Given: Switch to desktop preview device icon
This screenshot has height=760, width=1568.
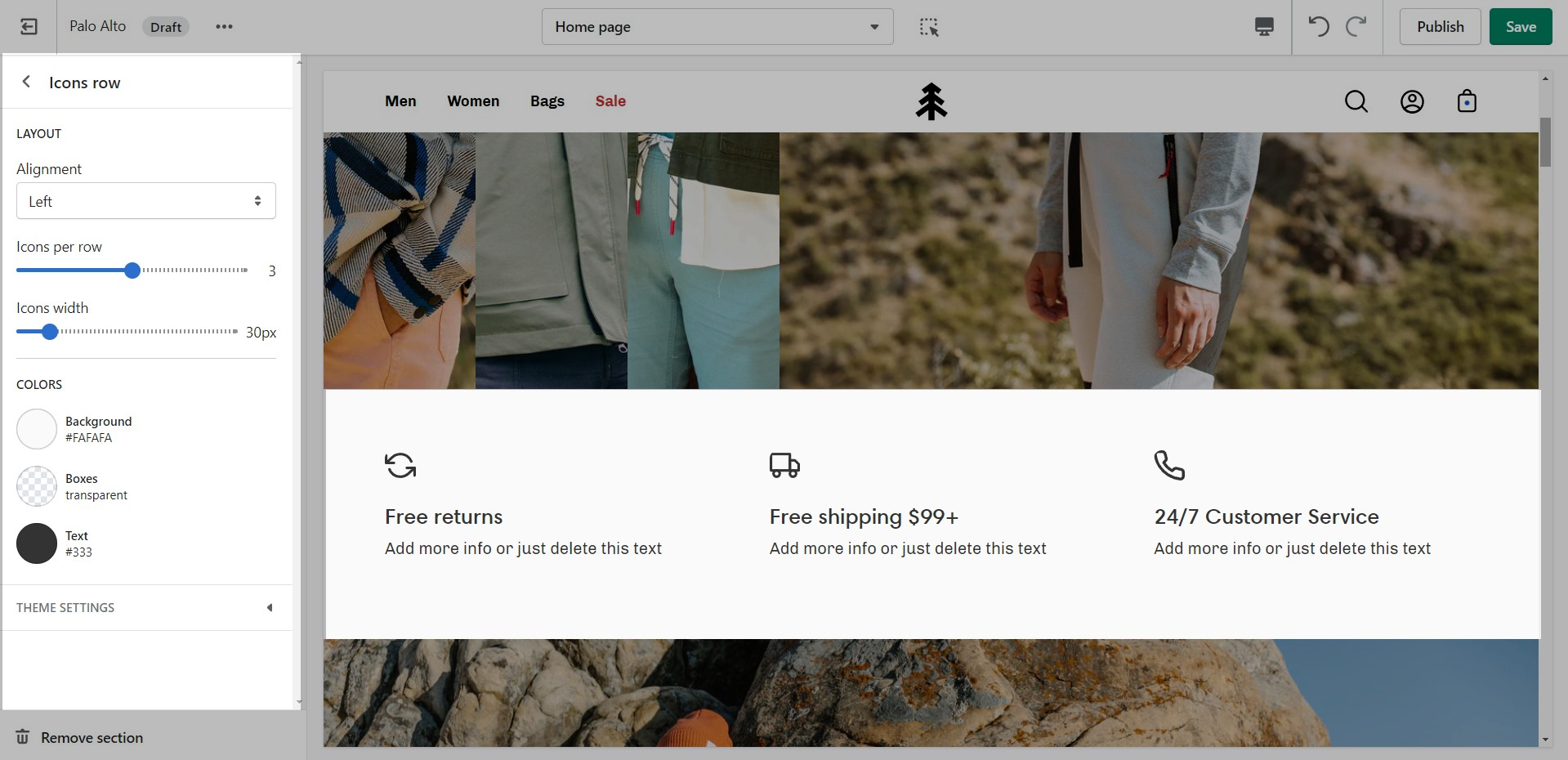Looking at the screenshot, I should (x=1263, y=27).
